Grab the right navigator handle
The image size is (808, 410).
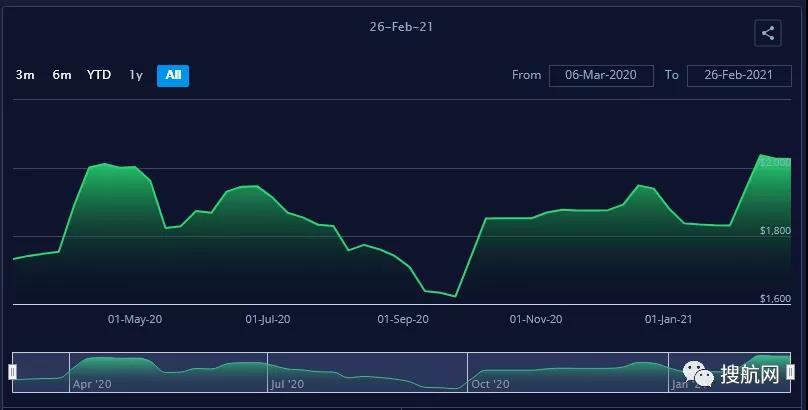click(x=790, y=372)
